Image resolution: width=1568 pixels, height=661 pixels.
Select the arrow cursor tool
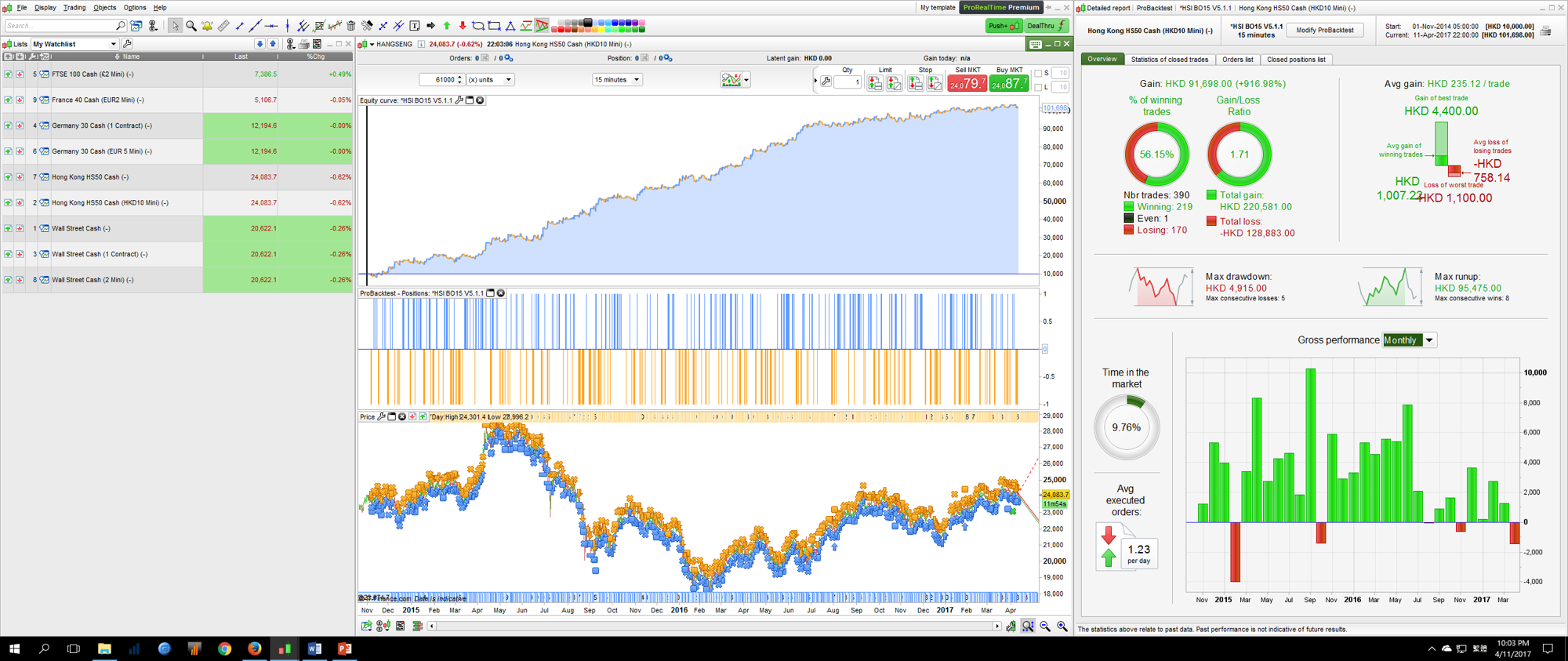point(175,26)
